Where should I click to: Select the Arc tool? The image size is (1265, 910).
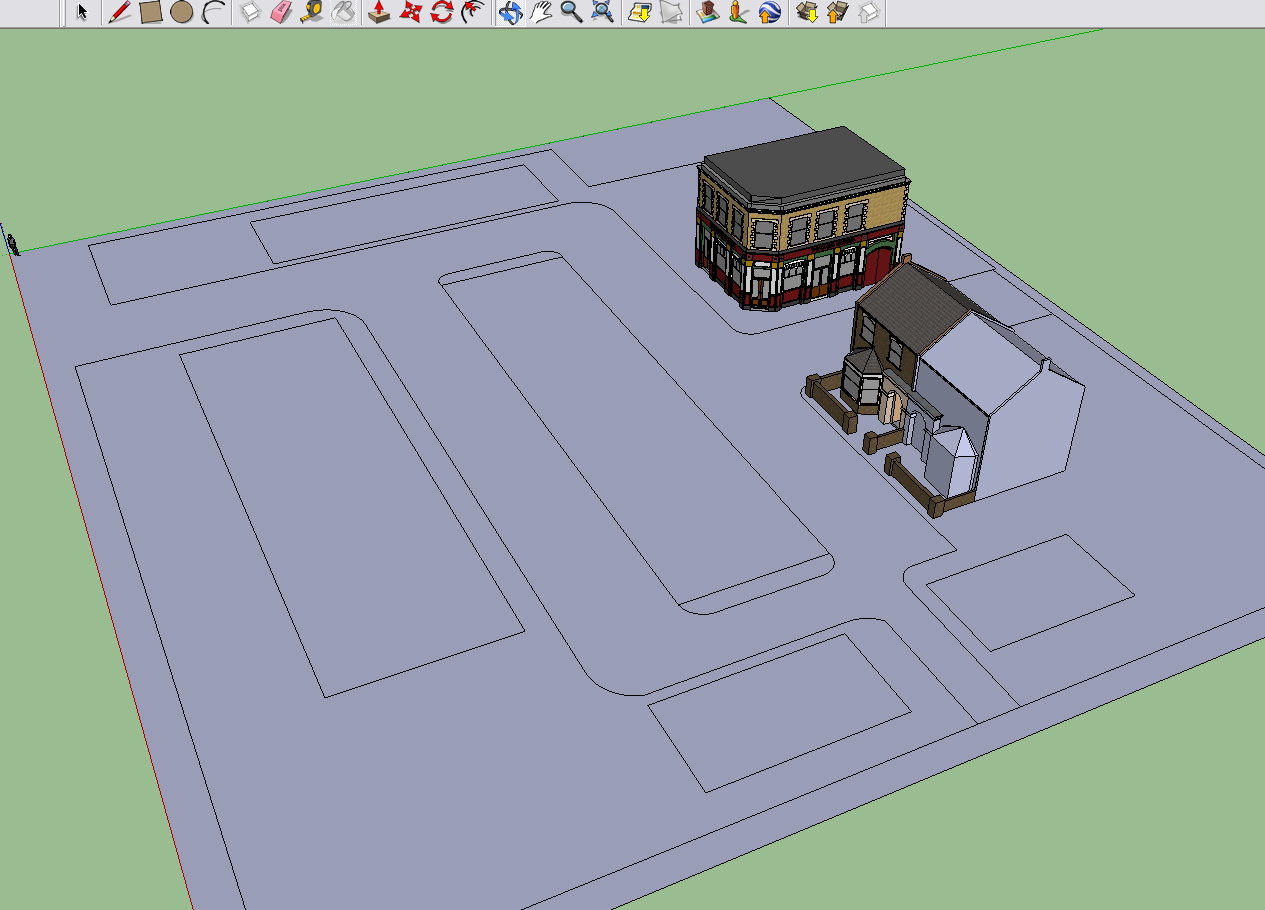(x=213, y=12)
